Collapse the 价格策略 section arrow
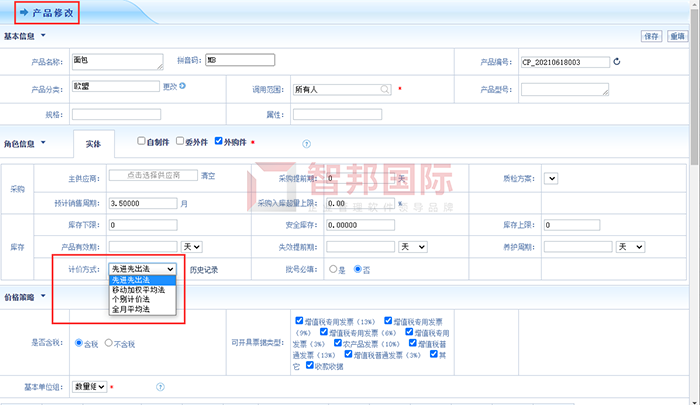 click(43, 296)
